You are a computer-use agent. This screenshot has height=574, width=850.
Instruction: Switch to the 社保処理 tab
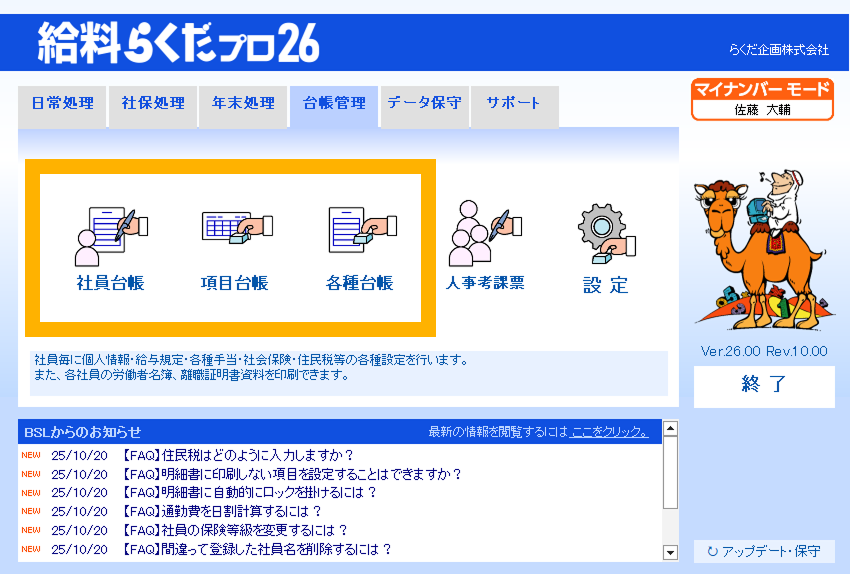tap(153, 104)
